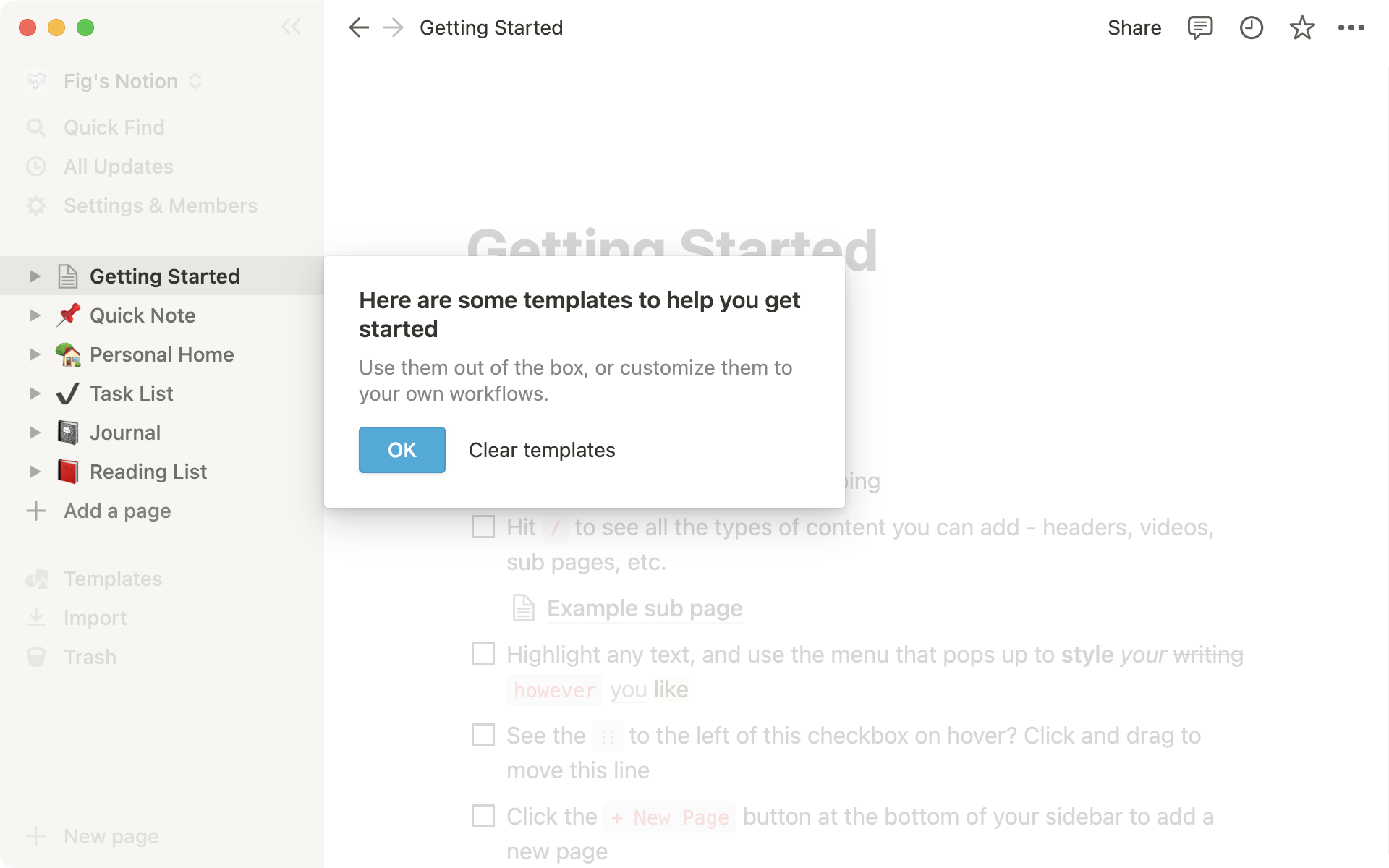Open the three-dot page options menu

(1351, 28)
